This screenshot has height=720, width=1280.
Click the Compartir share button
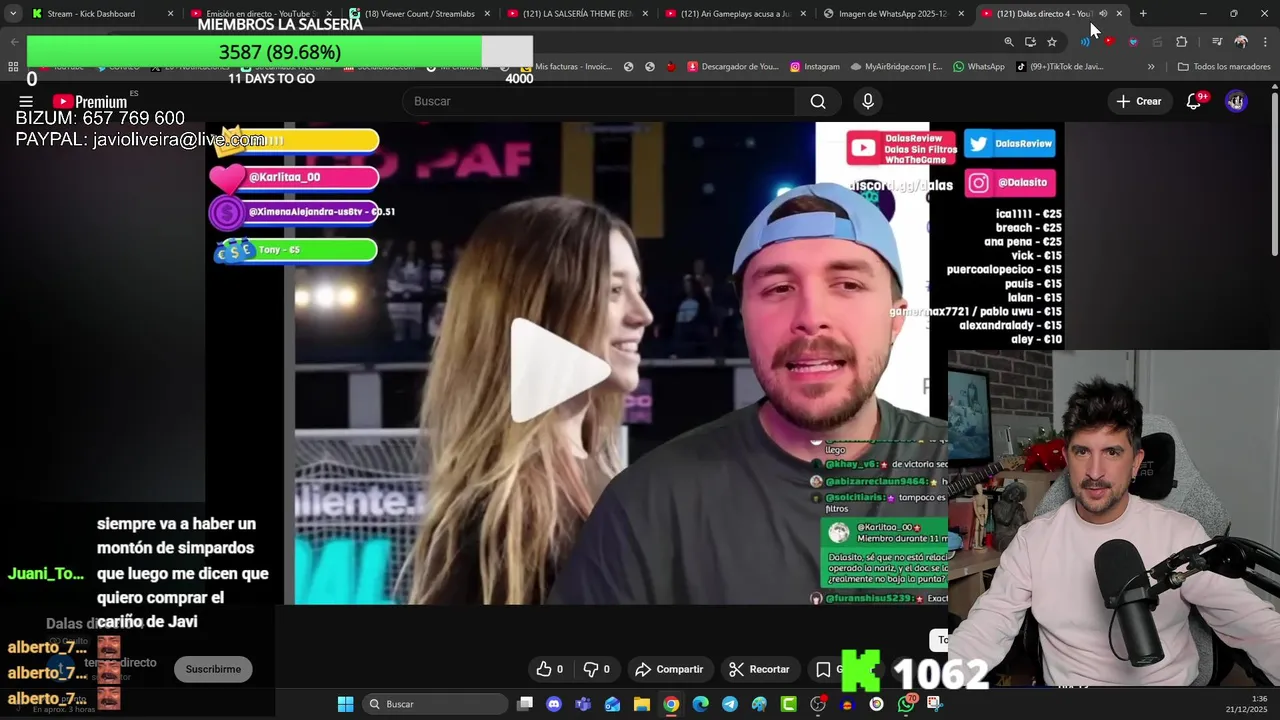tap(669, 669)
